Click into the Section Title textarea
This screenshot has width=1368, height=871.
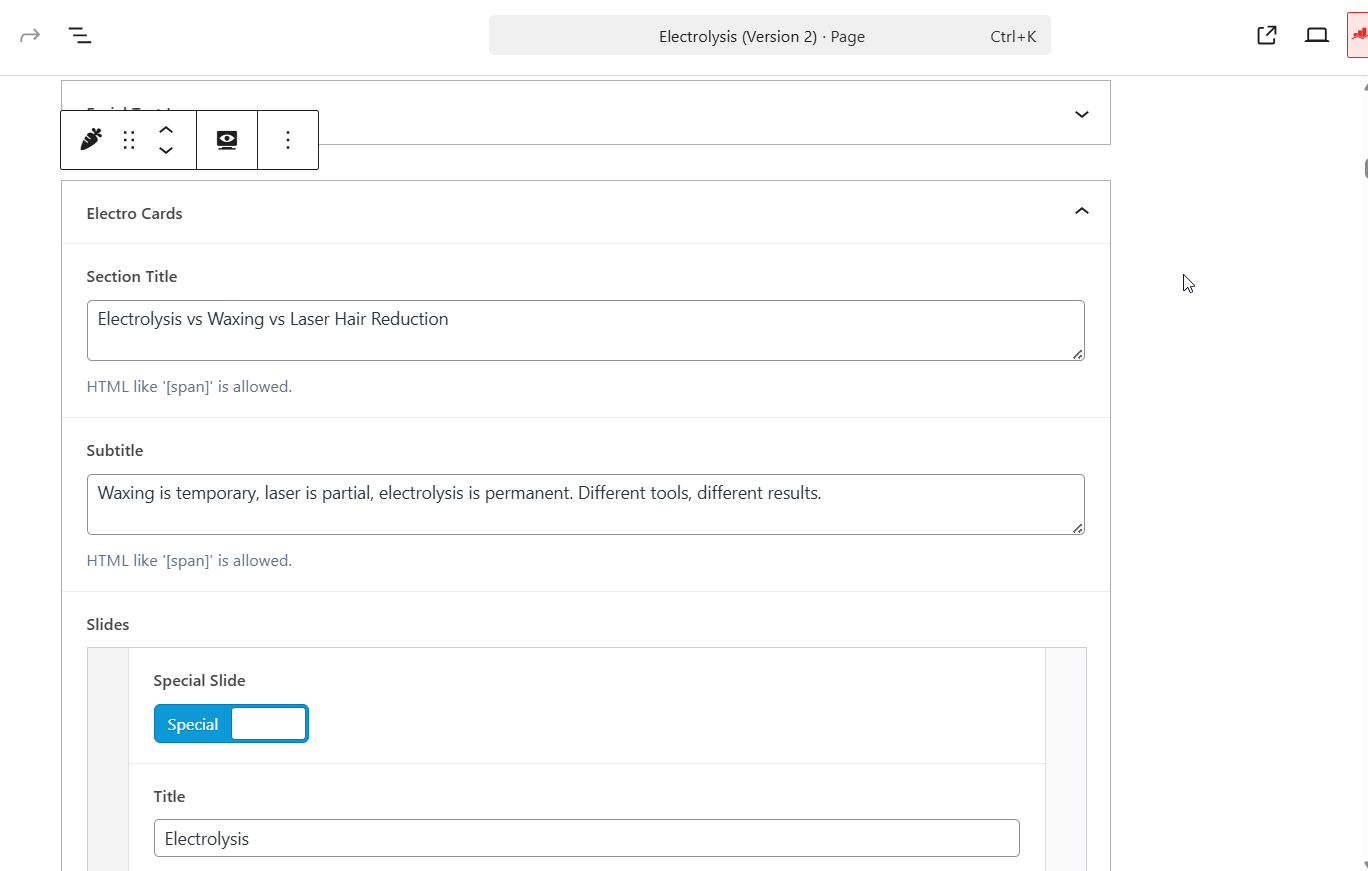click(585, 330)
